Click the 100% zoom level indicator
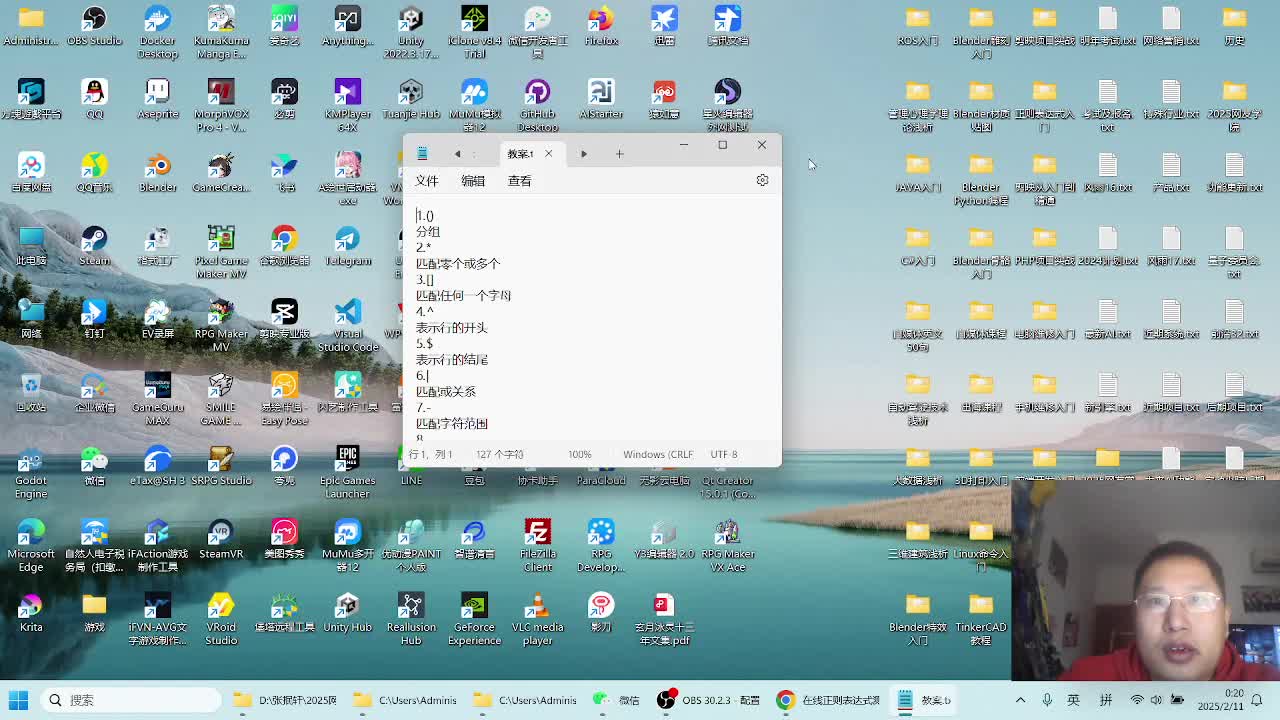The image size is (1280, 720). pyautogui.click(x=579, y=454)
